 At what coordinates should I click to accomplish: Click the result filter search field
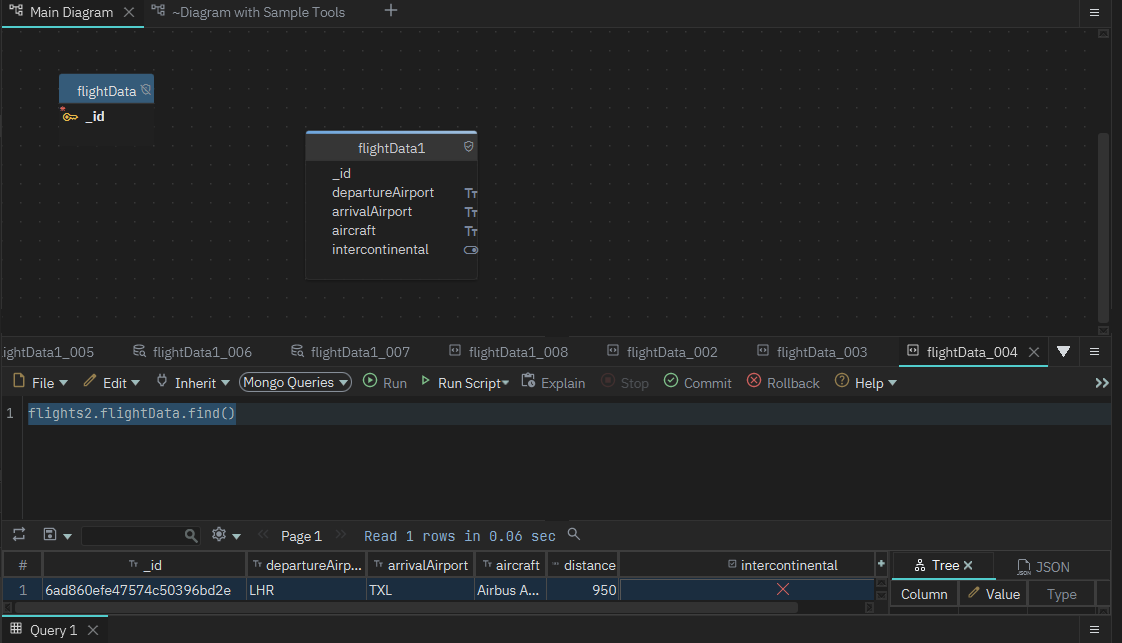tap(140, 535)
